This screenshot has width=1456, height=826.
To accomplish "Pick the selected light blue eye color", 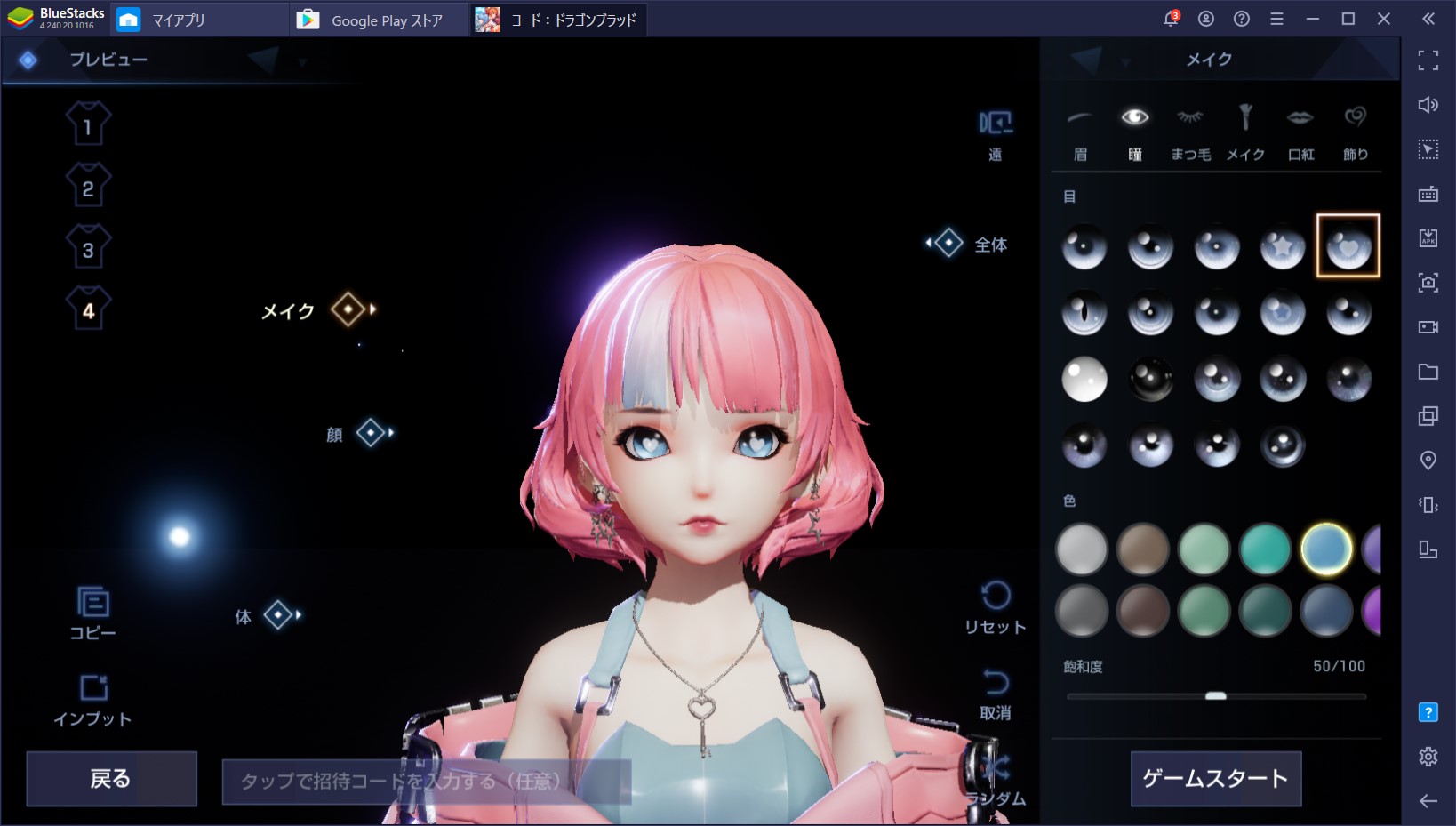I will [x=1326, y=549].
